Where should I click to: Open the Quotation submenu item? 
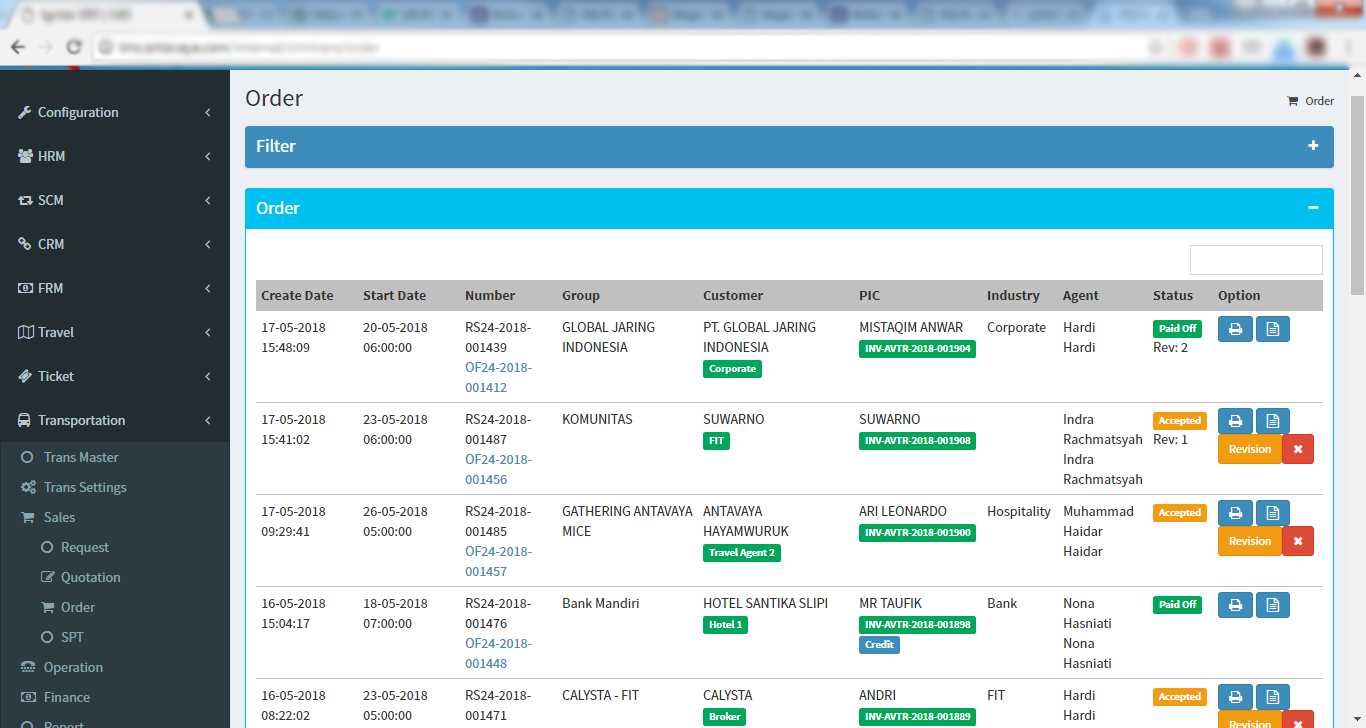tap(90, 577)
